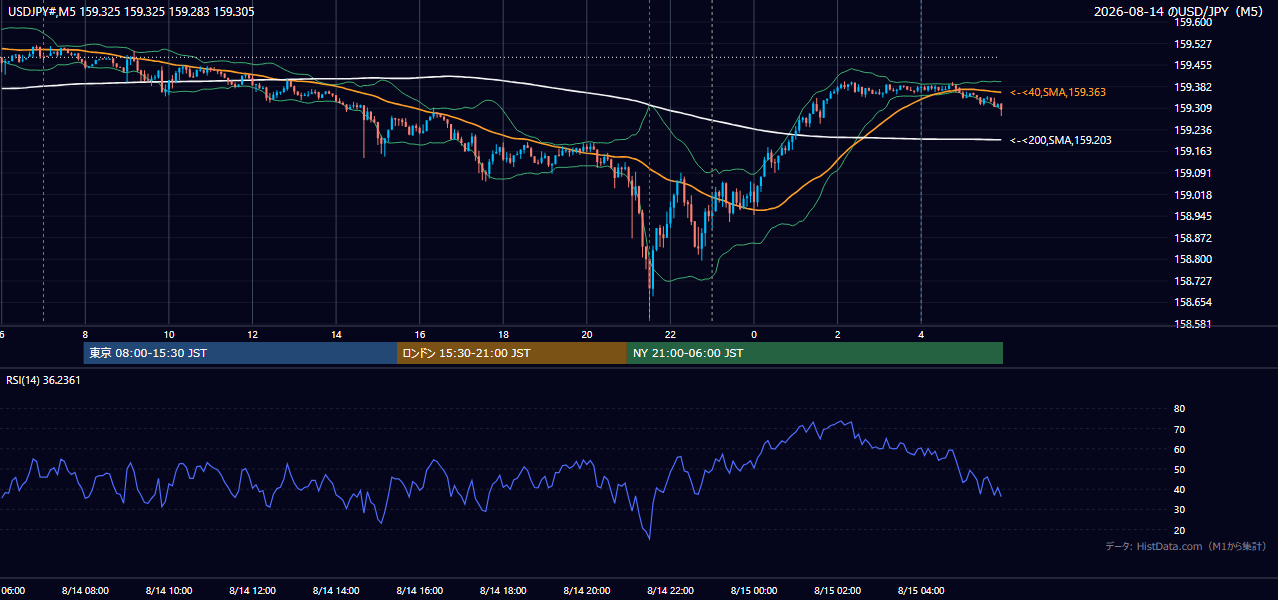Click the 8/14 16:00 bottom date label

click(x=420, y=590)
